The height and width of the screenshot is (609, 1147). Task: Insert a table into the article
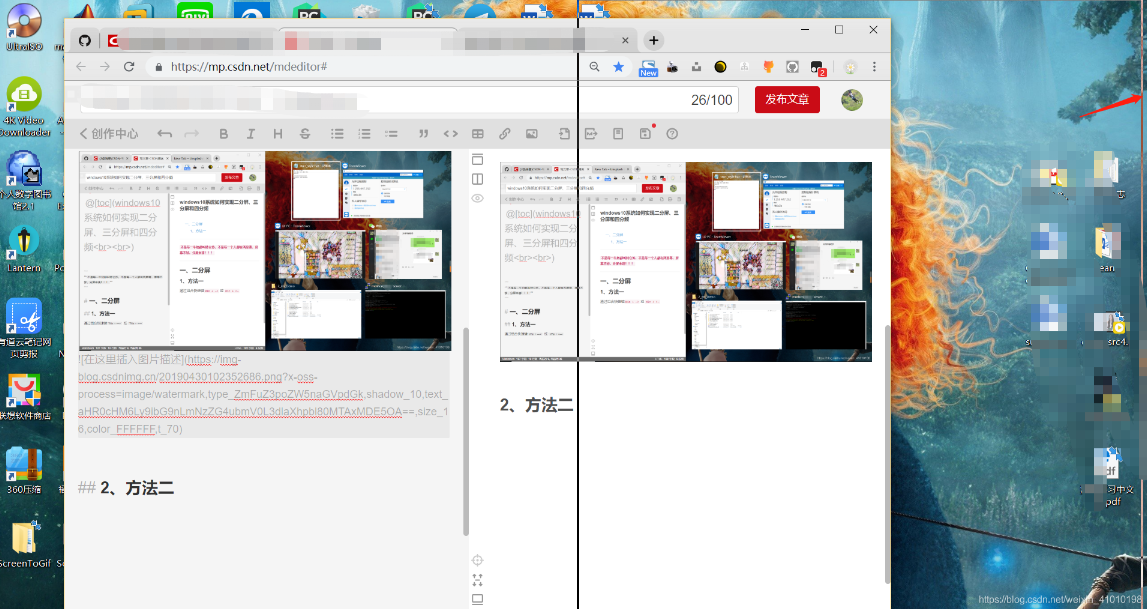[x=479, y=133]
